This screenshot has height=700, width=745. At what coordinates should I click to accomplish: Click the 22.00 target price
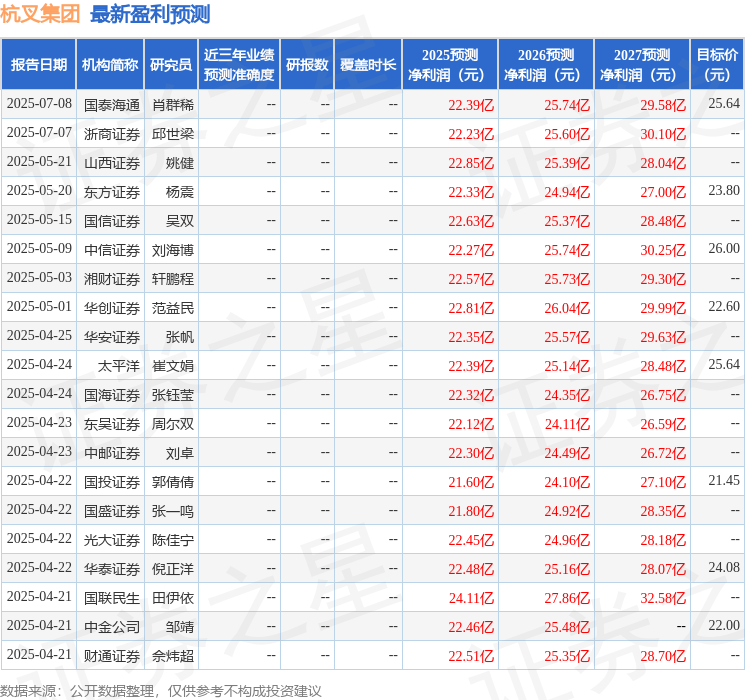click(x=724, y=625)
